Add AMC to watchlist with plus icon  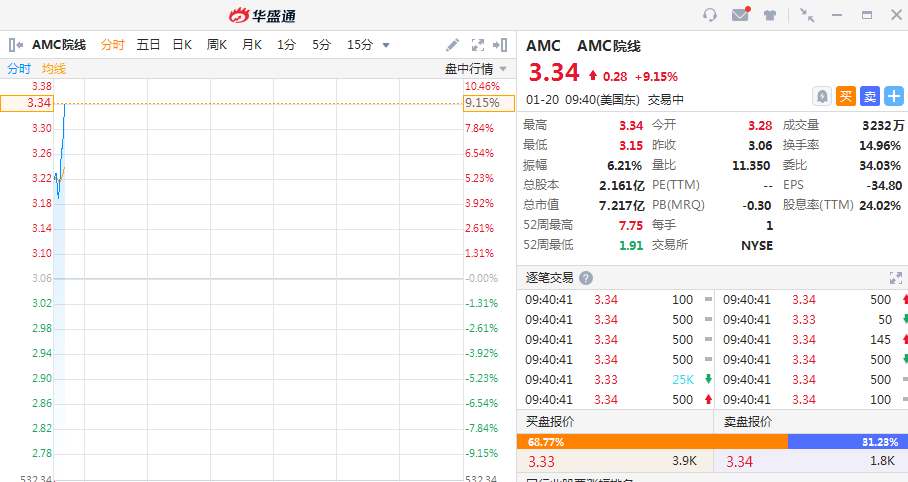894,96
